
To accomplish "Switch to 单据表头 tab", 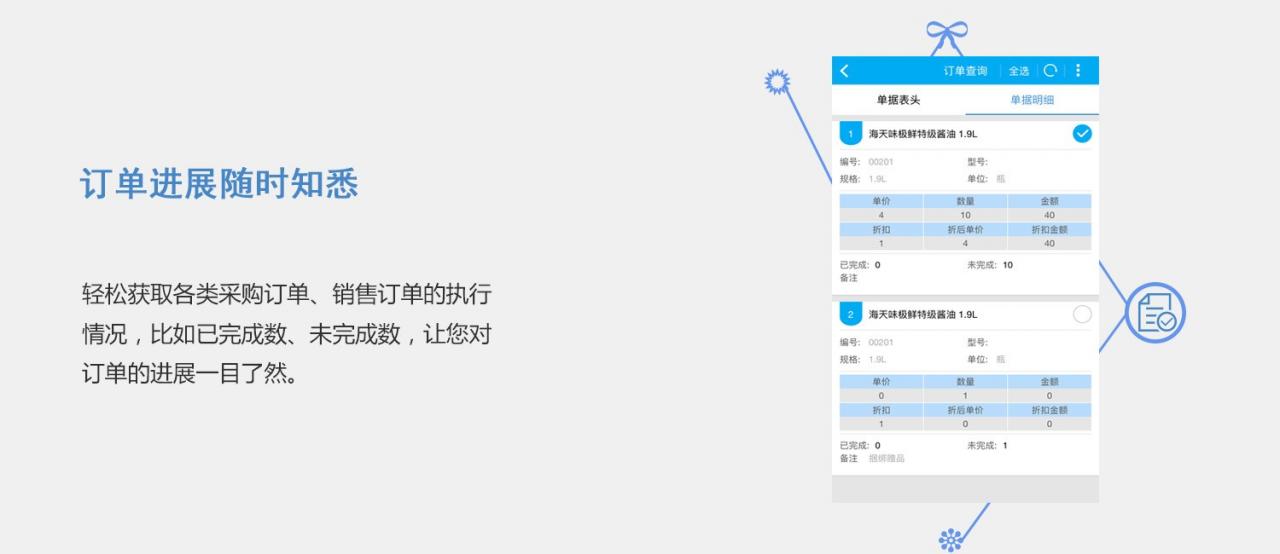I will 898,100.
